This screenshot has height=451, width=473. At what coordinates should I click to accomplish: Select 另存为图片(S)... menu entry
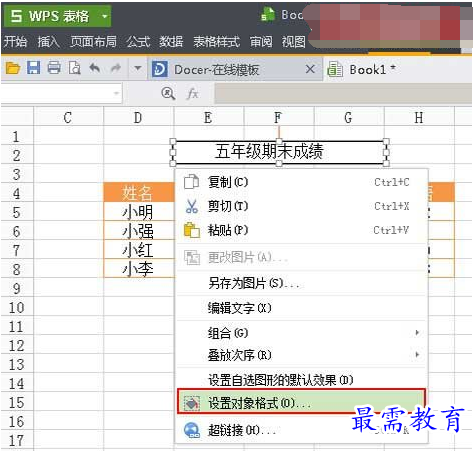(x=301, y=284)
